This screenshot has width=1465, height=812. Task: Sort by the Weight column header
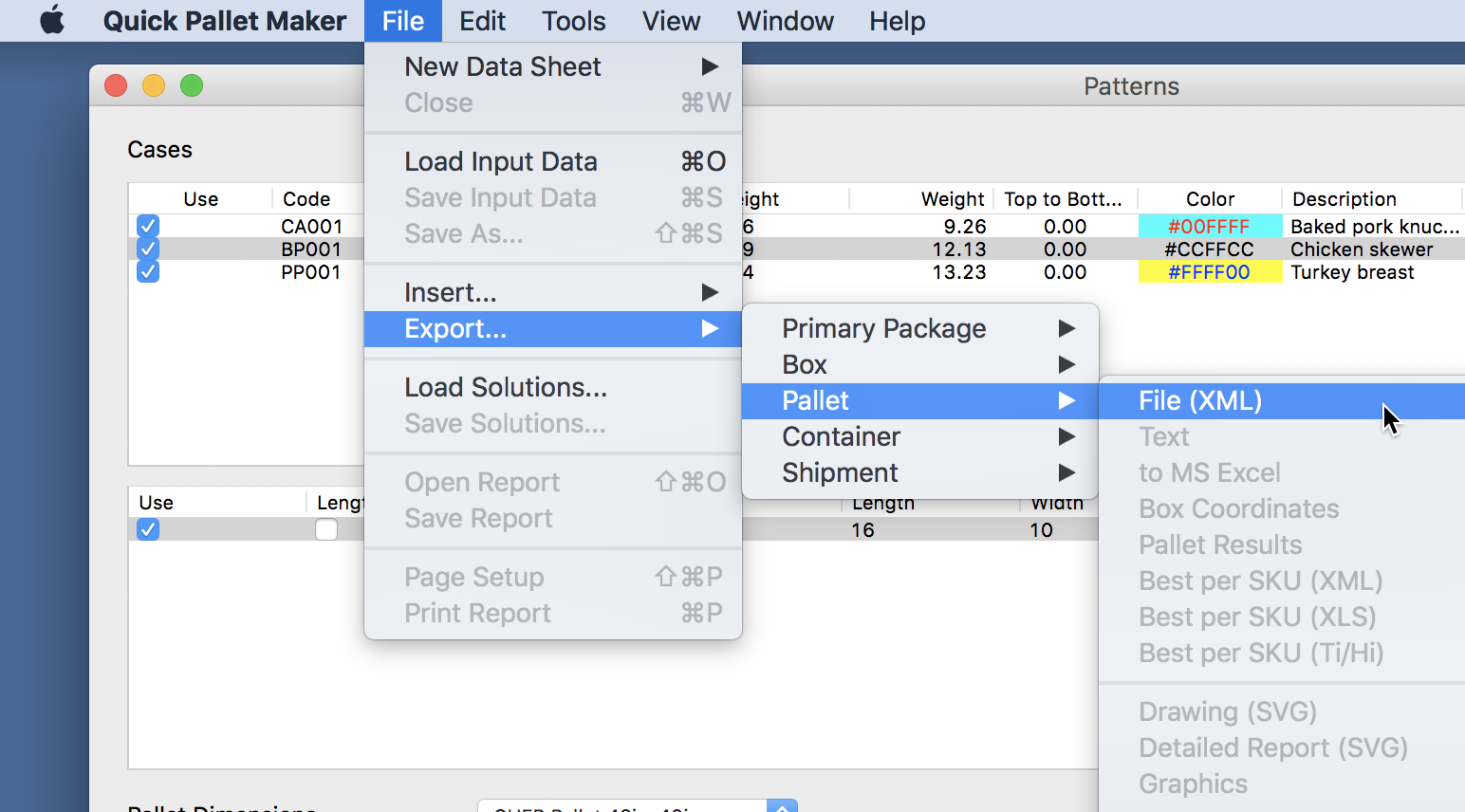(x=953, y=199)
